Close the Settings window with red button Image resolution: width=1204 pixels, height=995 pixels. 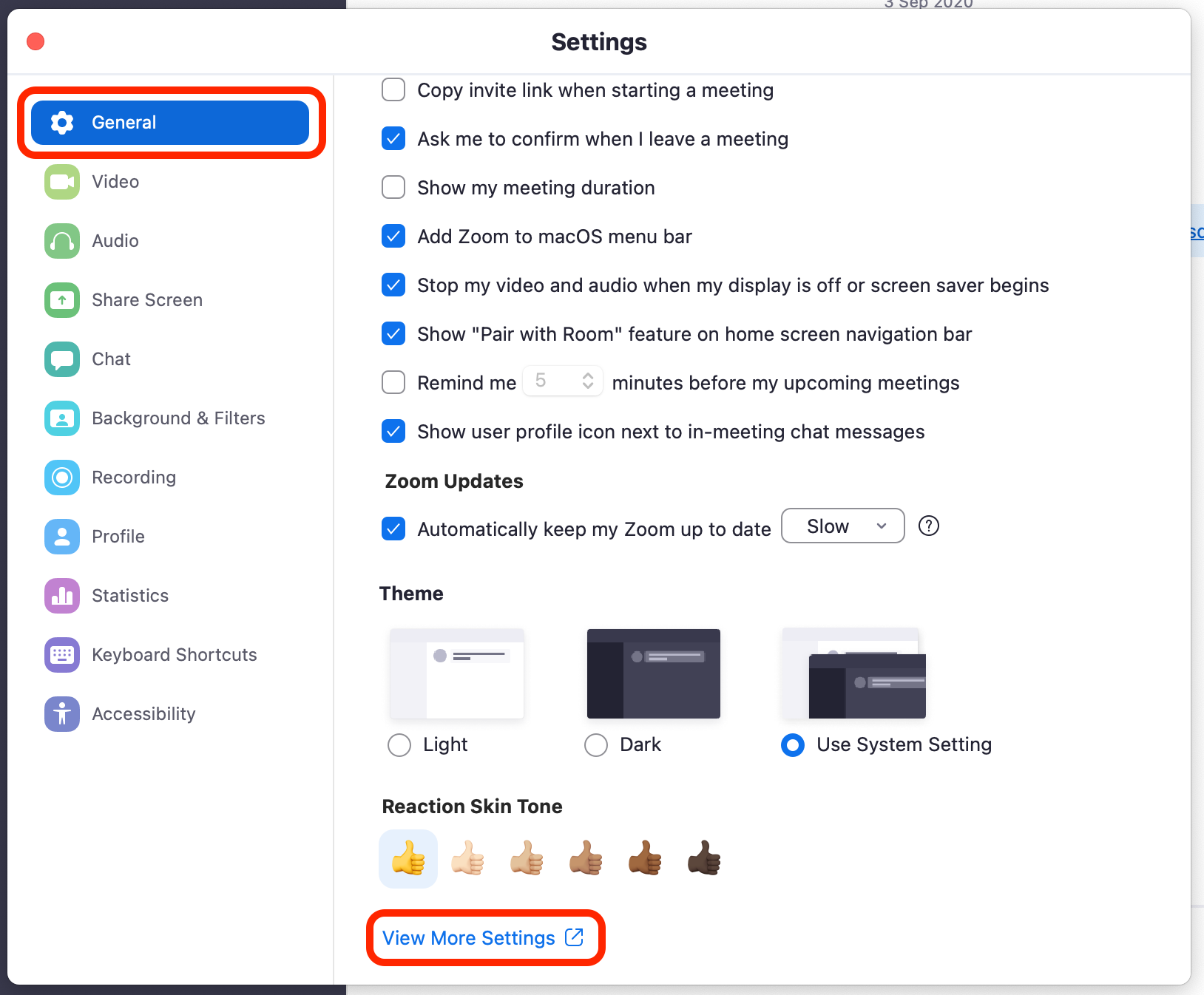click(x=35, y=41)
